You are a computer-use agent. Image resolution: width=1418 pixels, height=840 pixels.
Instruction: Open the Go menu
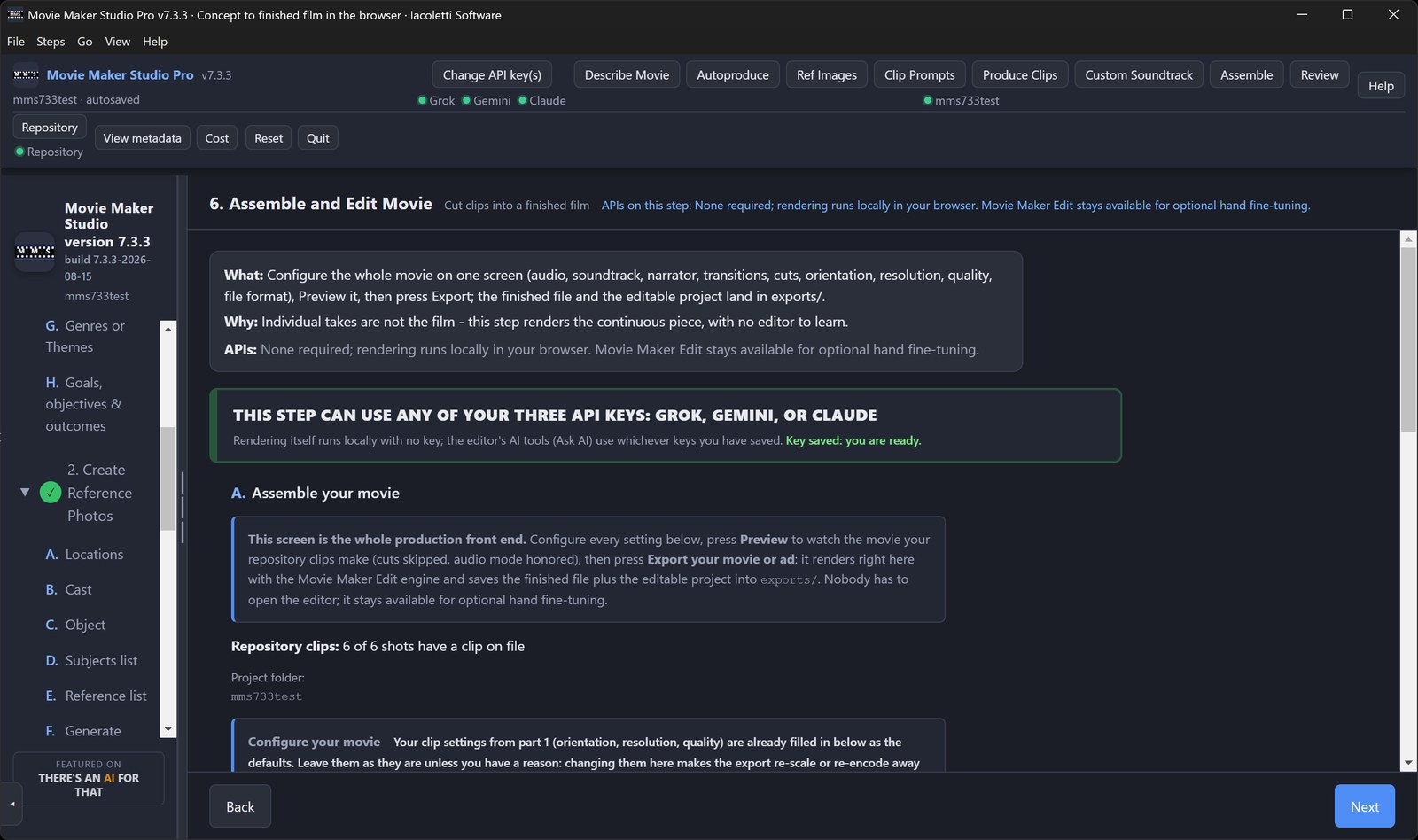85,42
